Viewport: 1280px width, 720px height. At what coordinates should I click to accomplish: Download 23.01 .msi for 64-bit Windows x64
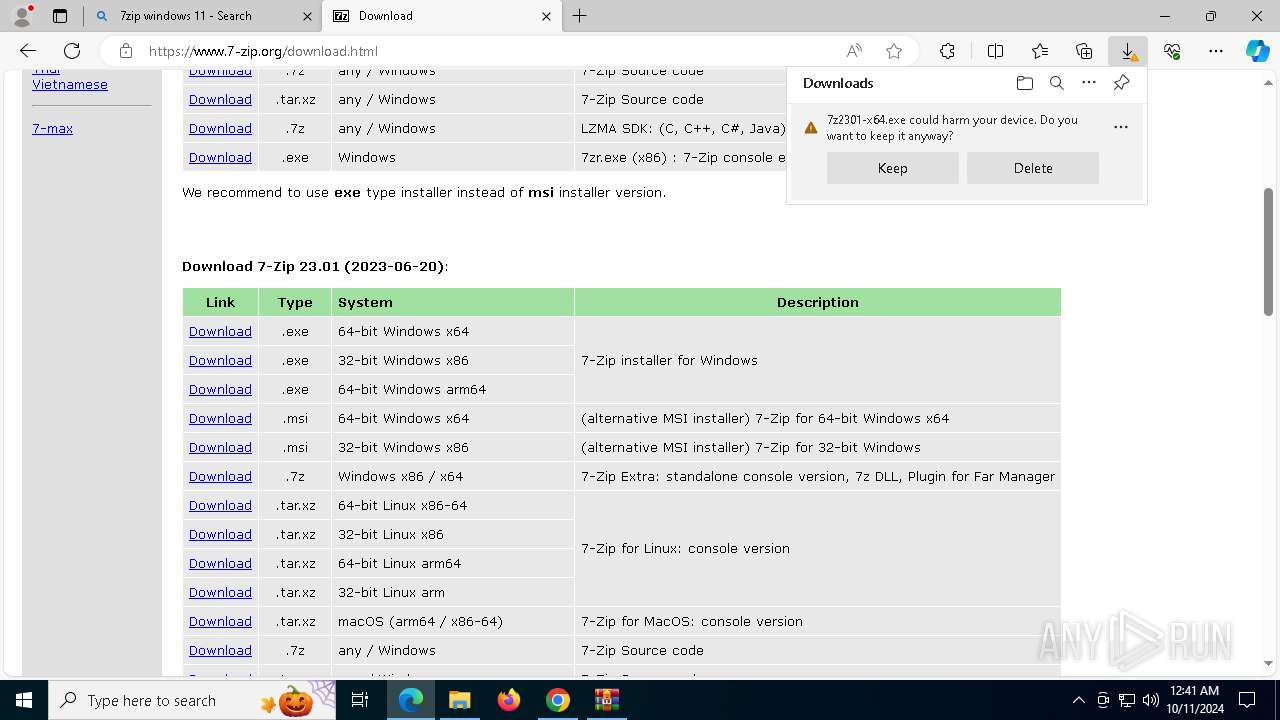click(x=220, y=418)
